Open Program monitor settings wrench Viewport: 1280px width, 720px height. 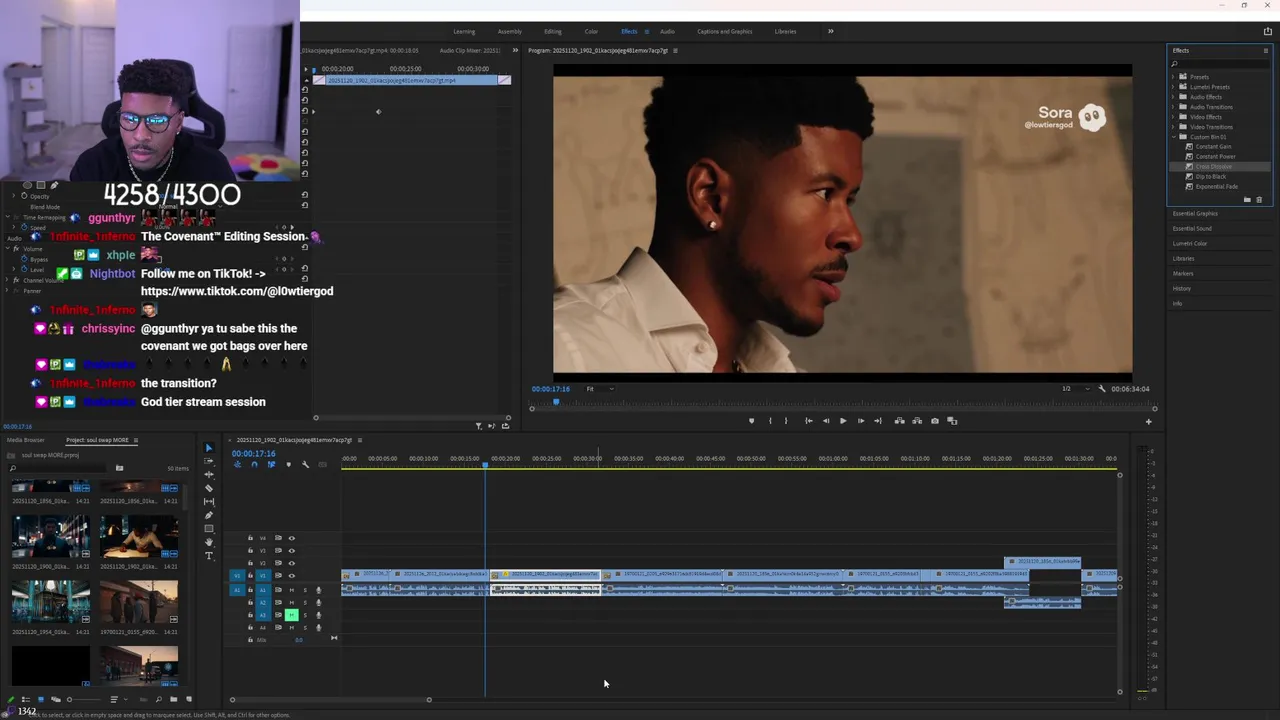(1102, 389)
